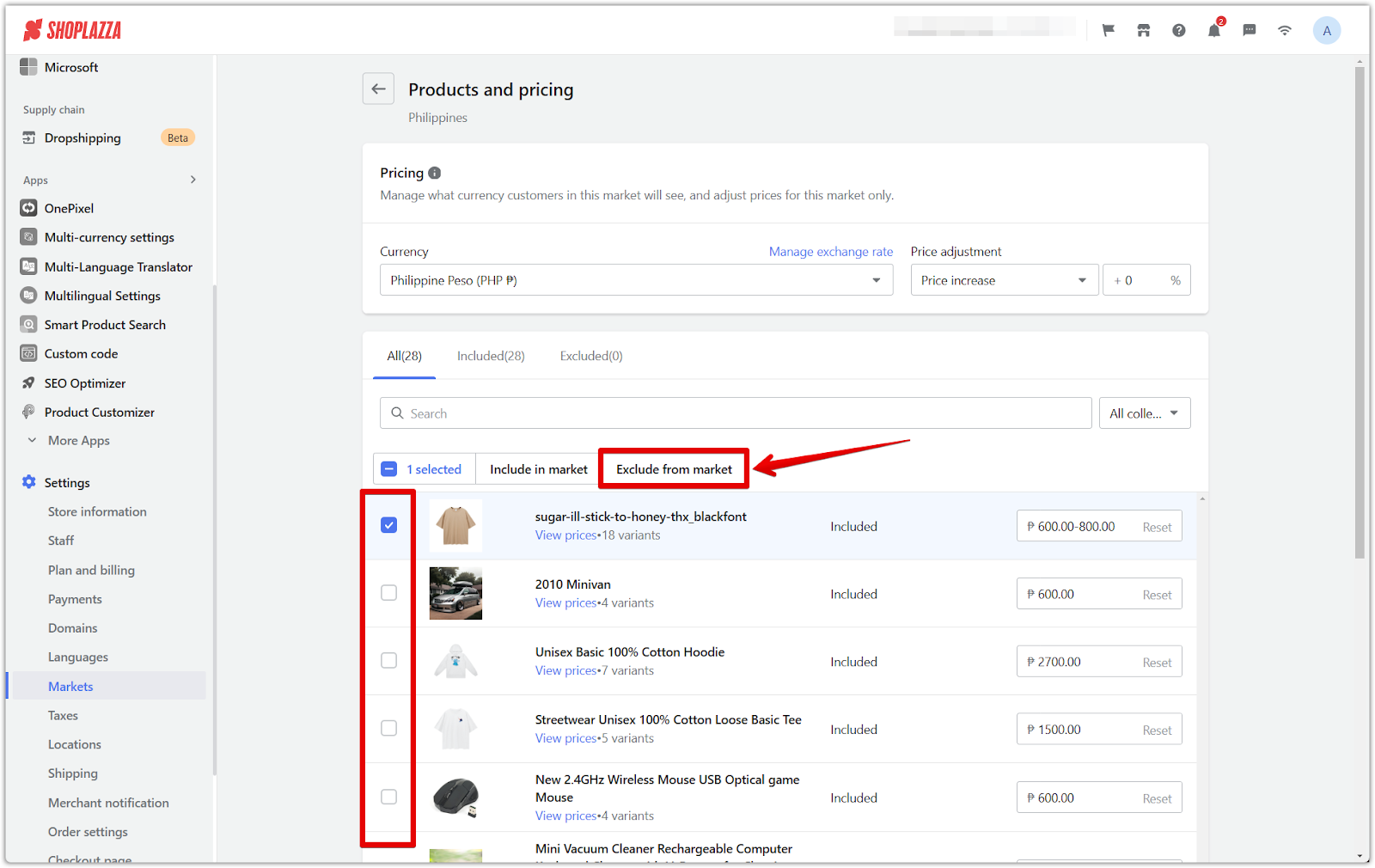Click the product search field
This screenshot has height=868, width=1375.
736,413
